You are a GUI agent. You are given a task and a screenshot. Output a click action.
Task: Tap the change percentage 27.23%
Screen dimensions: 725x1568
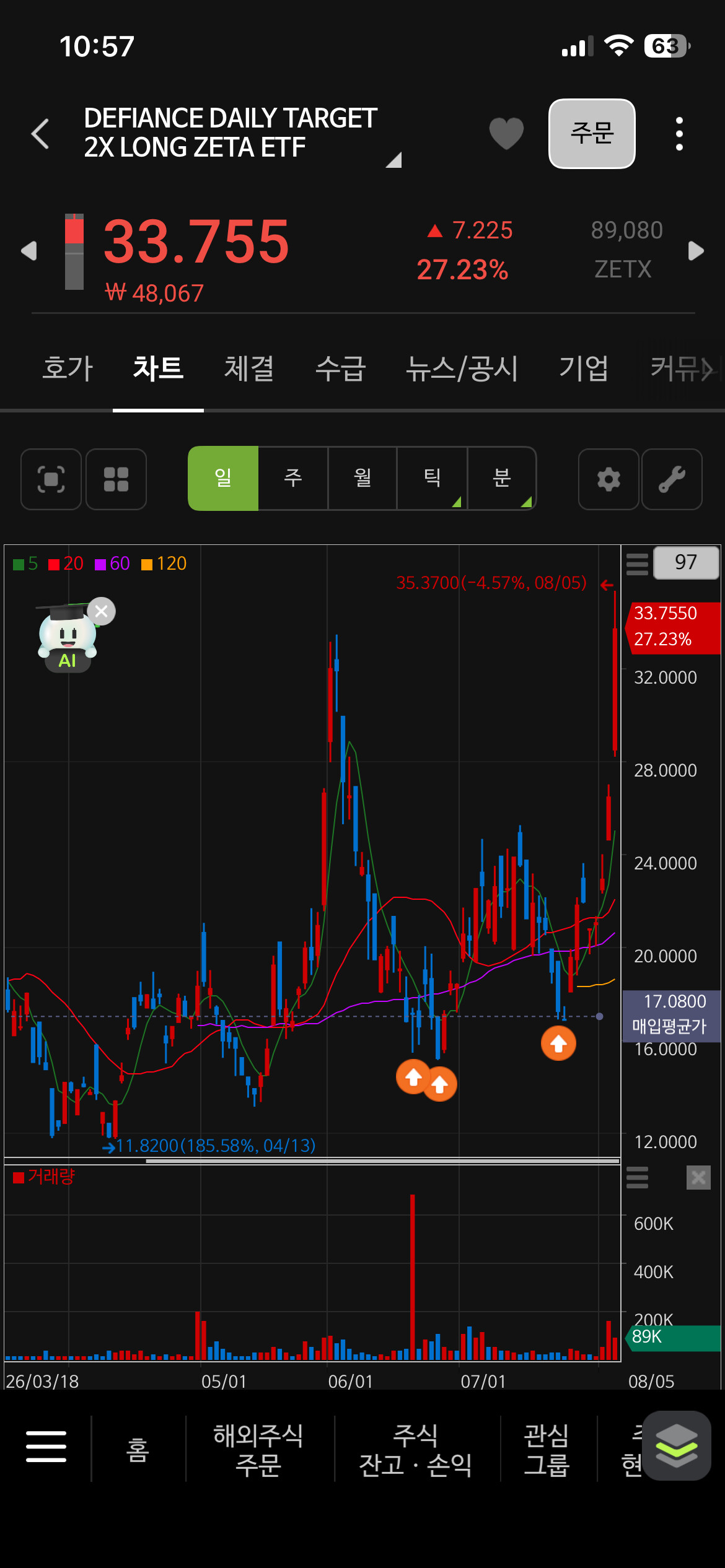pyautogui.click(x=462, y=270)
